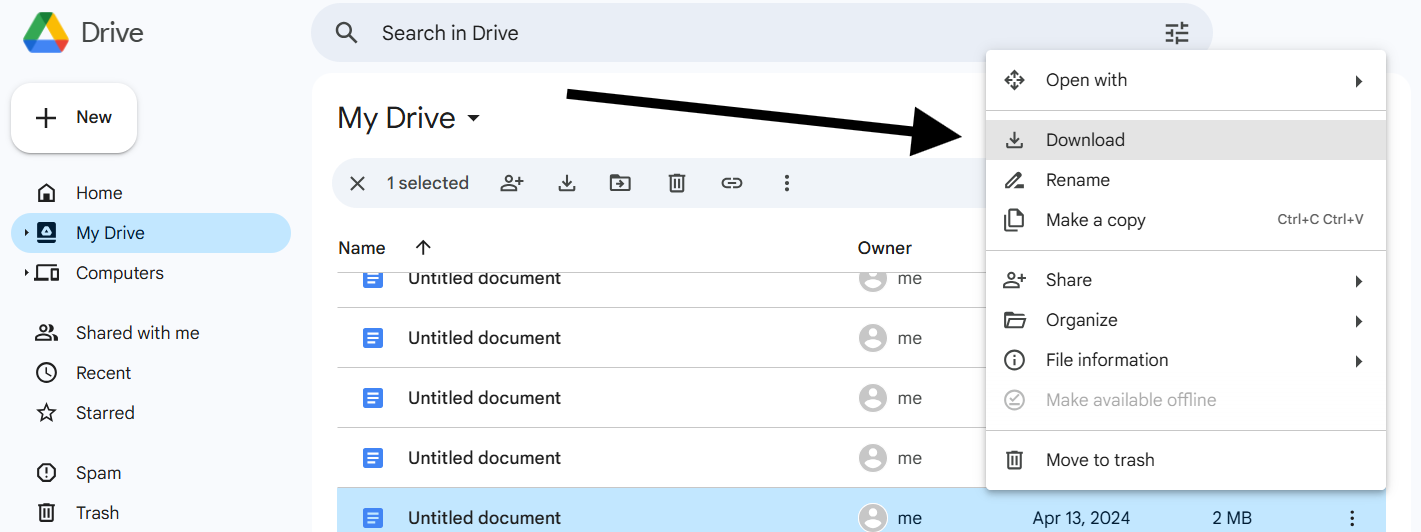1421x532 pixels.
Task: Open advanced search filter options icon
Action: tap(1177, 33)
